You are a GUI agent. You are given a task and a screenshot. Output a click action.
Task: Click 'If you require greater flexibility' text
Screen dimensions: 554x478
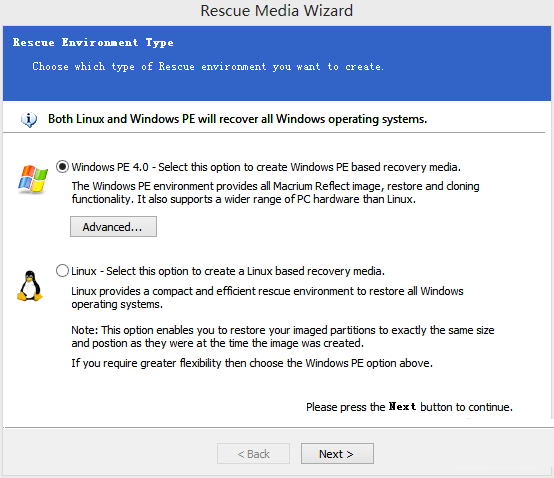coord(252,363)
